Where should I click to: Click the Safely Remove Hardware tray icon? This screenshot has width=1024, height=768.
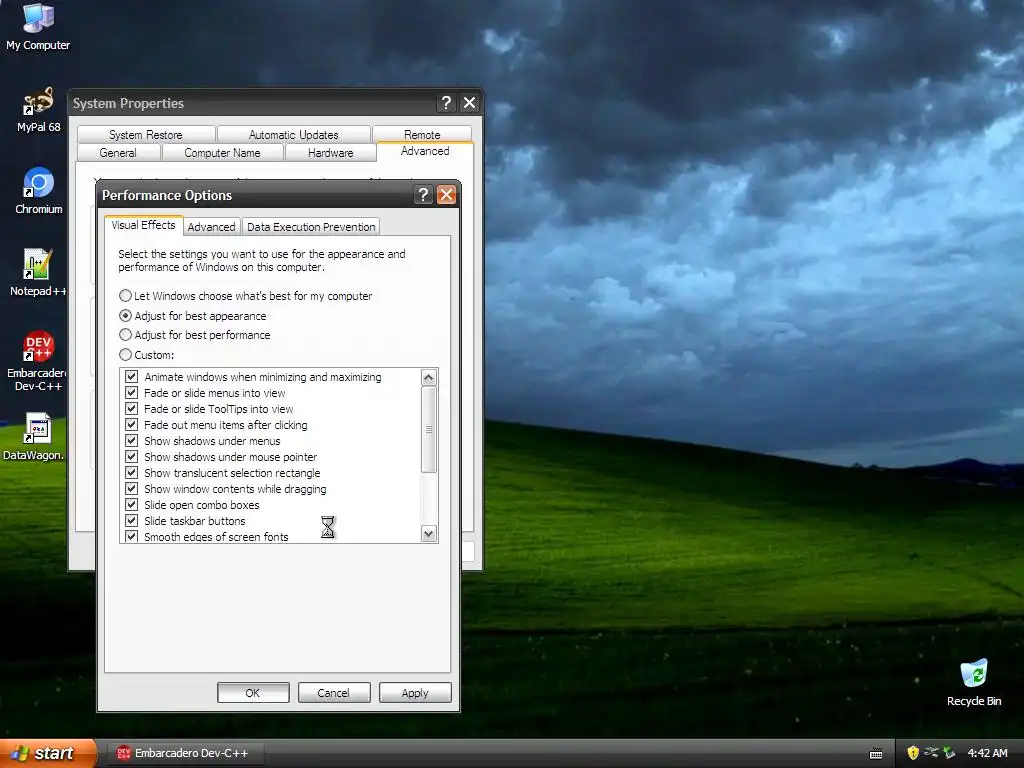click(949, 753)
